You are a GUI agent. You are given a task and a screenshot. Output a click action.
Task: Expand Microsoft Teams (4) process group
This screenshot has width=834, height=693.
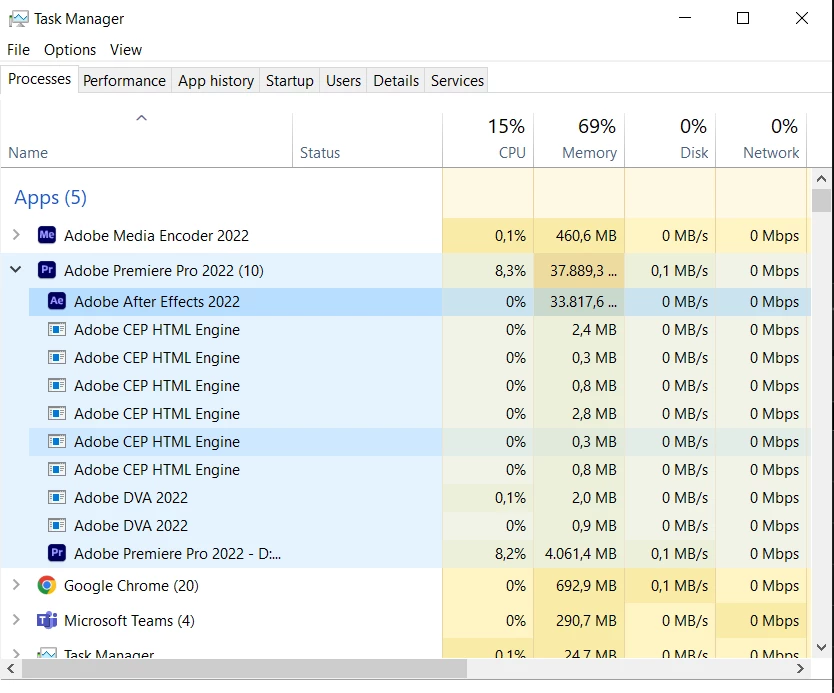(16, 620)
